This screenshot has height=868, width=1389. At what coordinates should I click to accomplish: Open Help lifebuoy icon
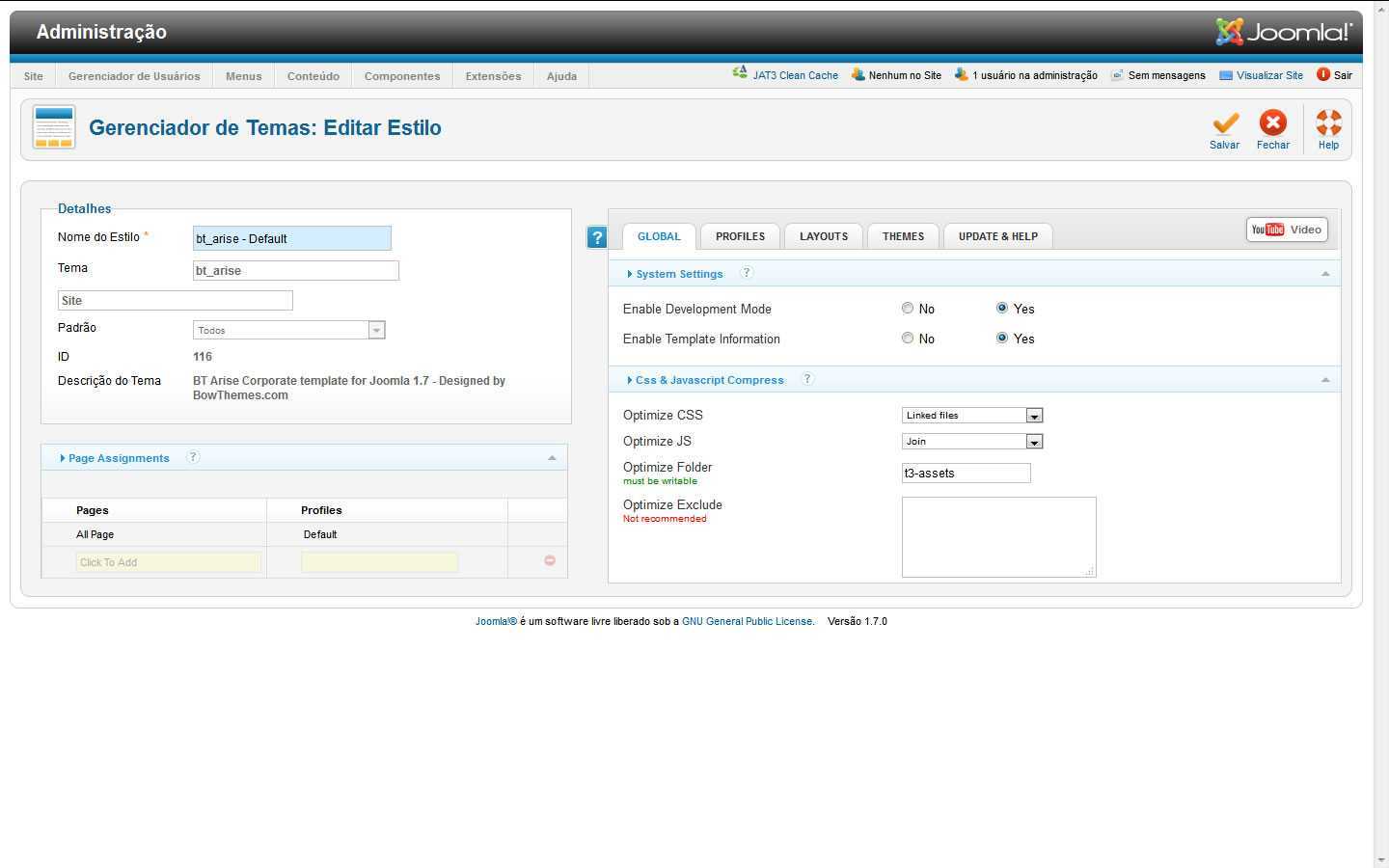(1328, 123)
